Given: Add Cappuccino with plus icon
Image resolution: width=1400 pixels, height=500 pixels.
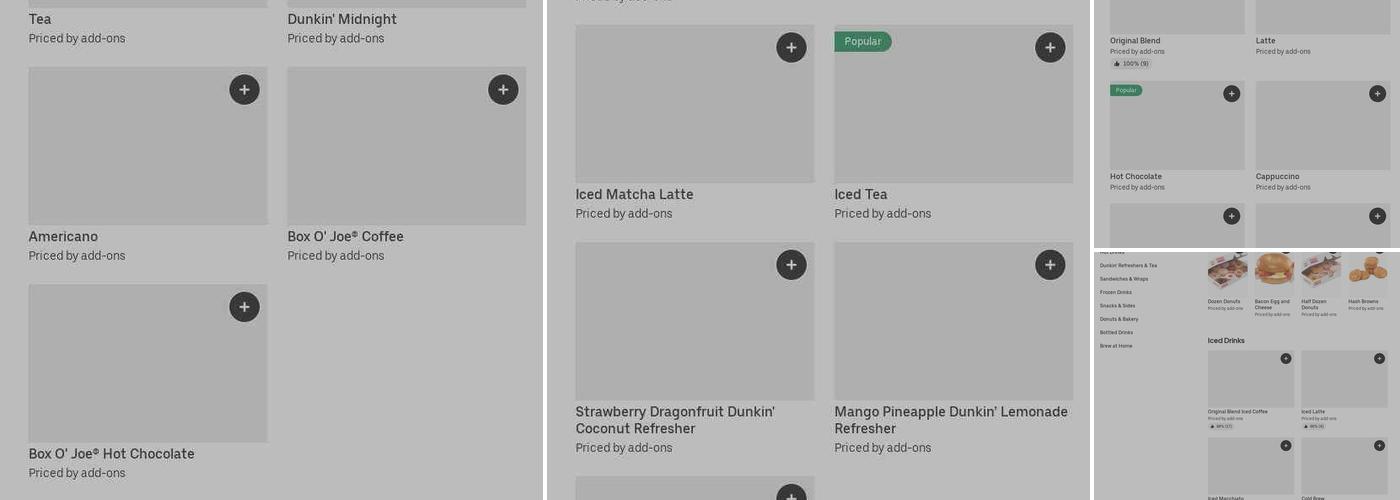Looking at the screenshot, I should click(x=1377, y=93).
